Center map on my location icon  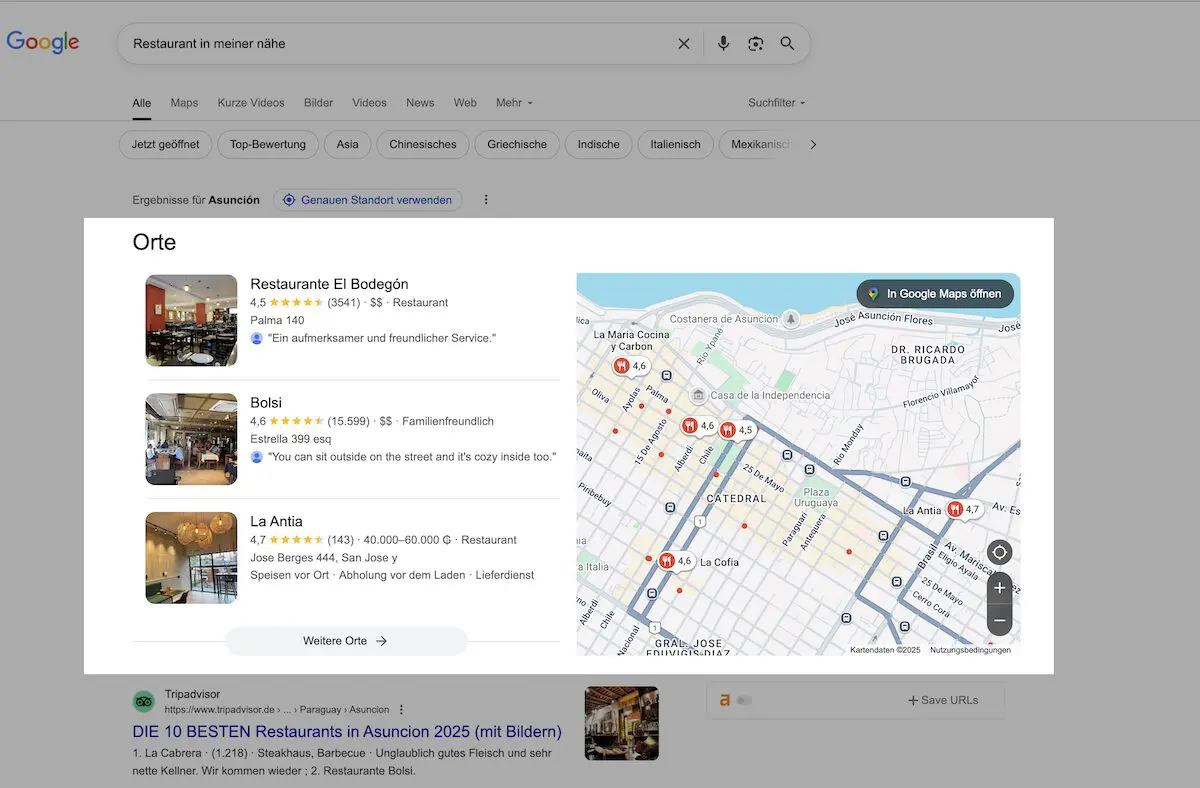(999, 553)
